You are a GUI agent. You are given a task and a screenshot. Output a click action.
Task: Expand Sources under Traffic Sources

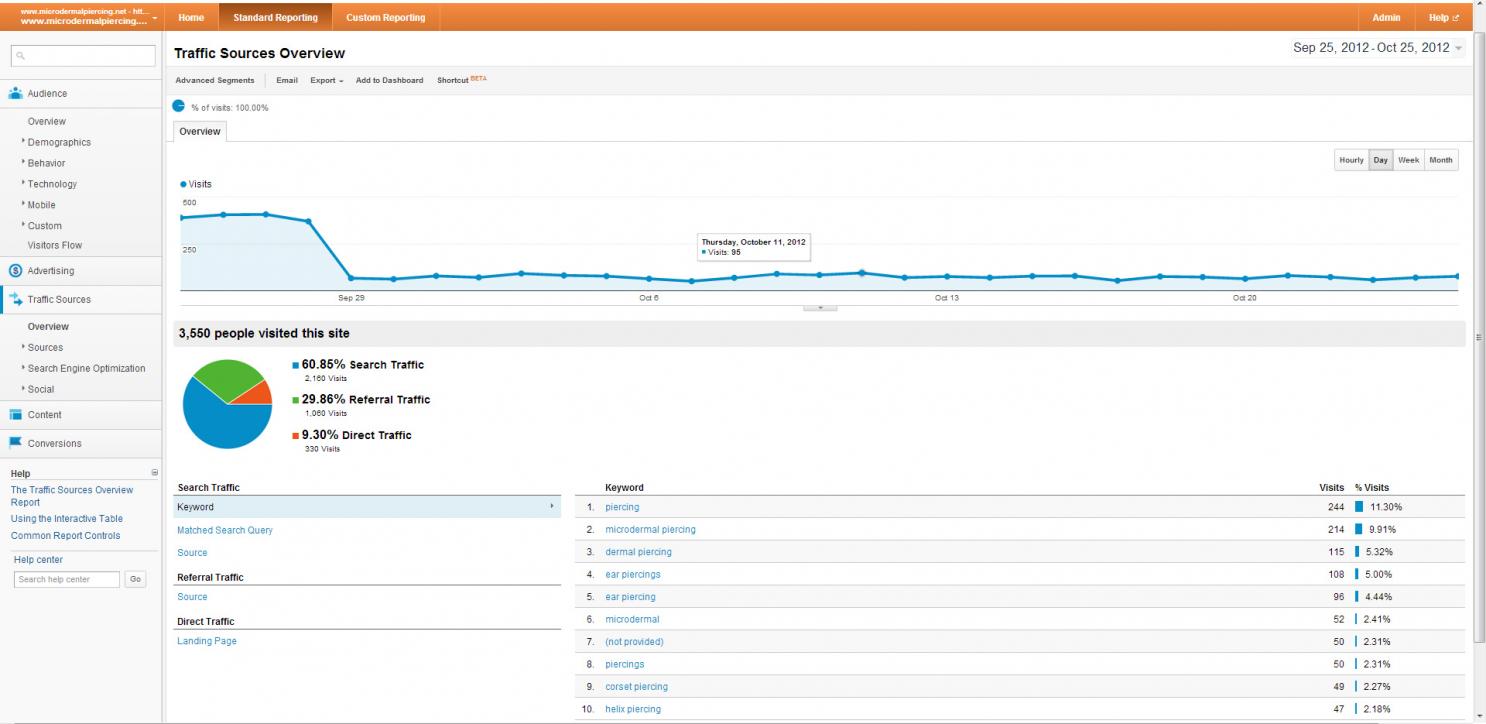[45, 347]
